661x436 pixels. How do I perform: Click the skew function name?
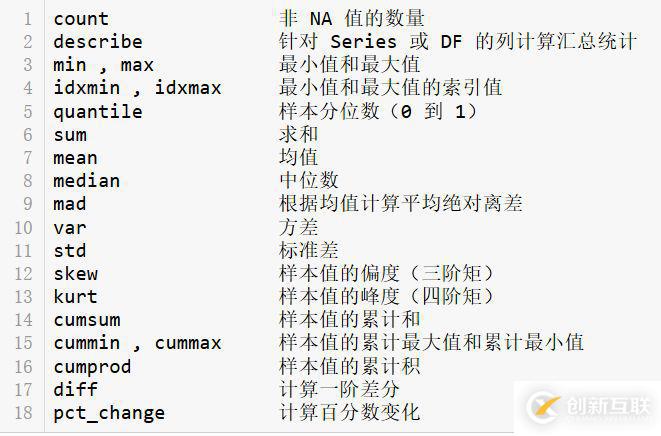tap(76, 274)
